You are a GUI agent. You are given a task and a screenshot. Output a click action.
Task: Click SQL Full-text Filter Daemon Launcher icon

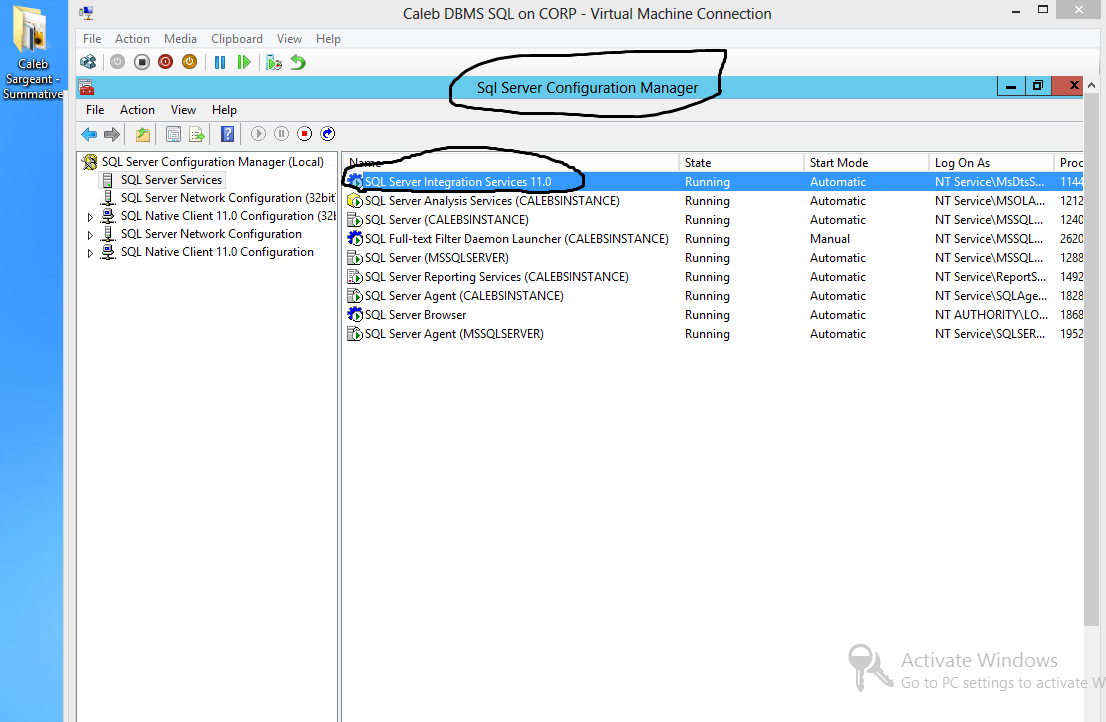tap(355, 239)
